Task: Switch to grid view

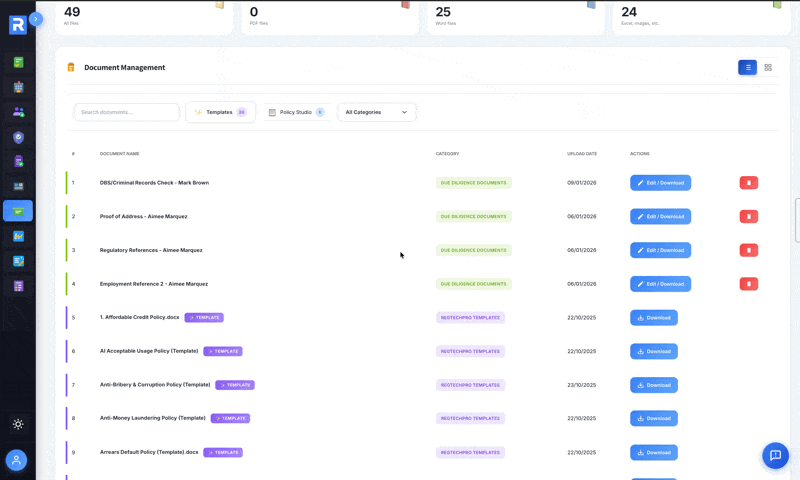Action: point(768,67)
